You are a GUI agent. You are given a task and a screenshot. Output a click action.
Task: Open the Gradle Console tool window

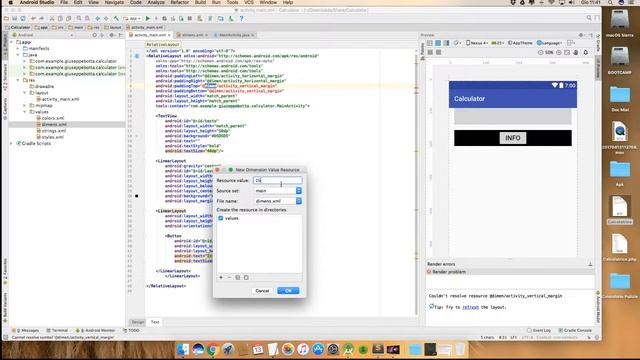[576, 330]
